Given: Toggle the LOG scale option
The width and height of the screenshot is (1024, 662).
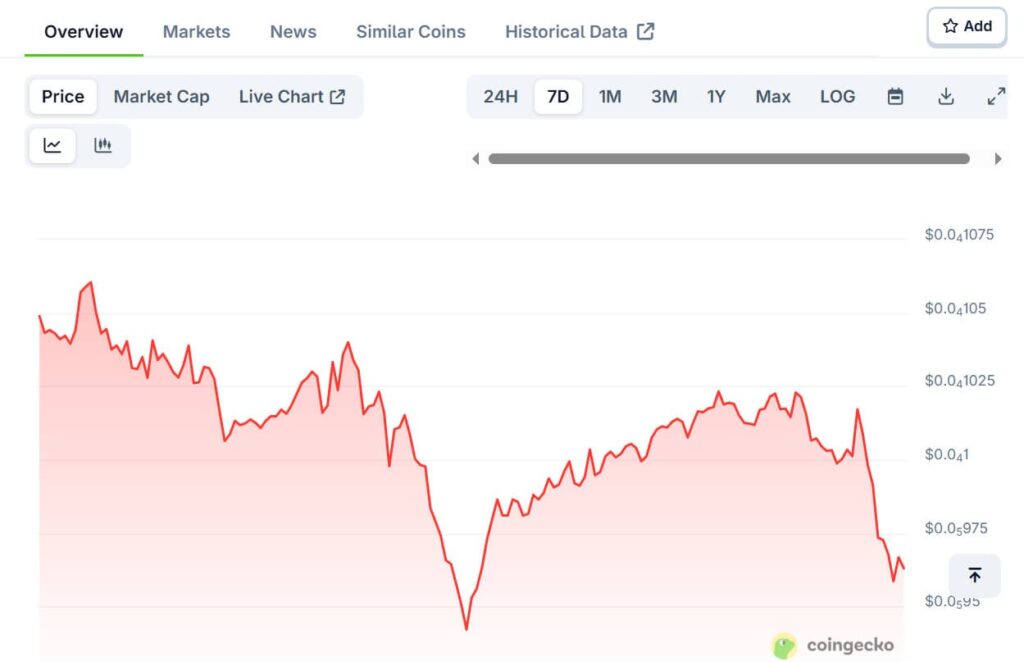Looking at the screenshot, I should (x=837, y=97).
